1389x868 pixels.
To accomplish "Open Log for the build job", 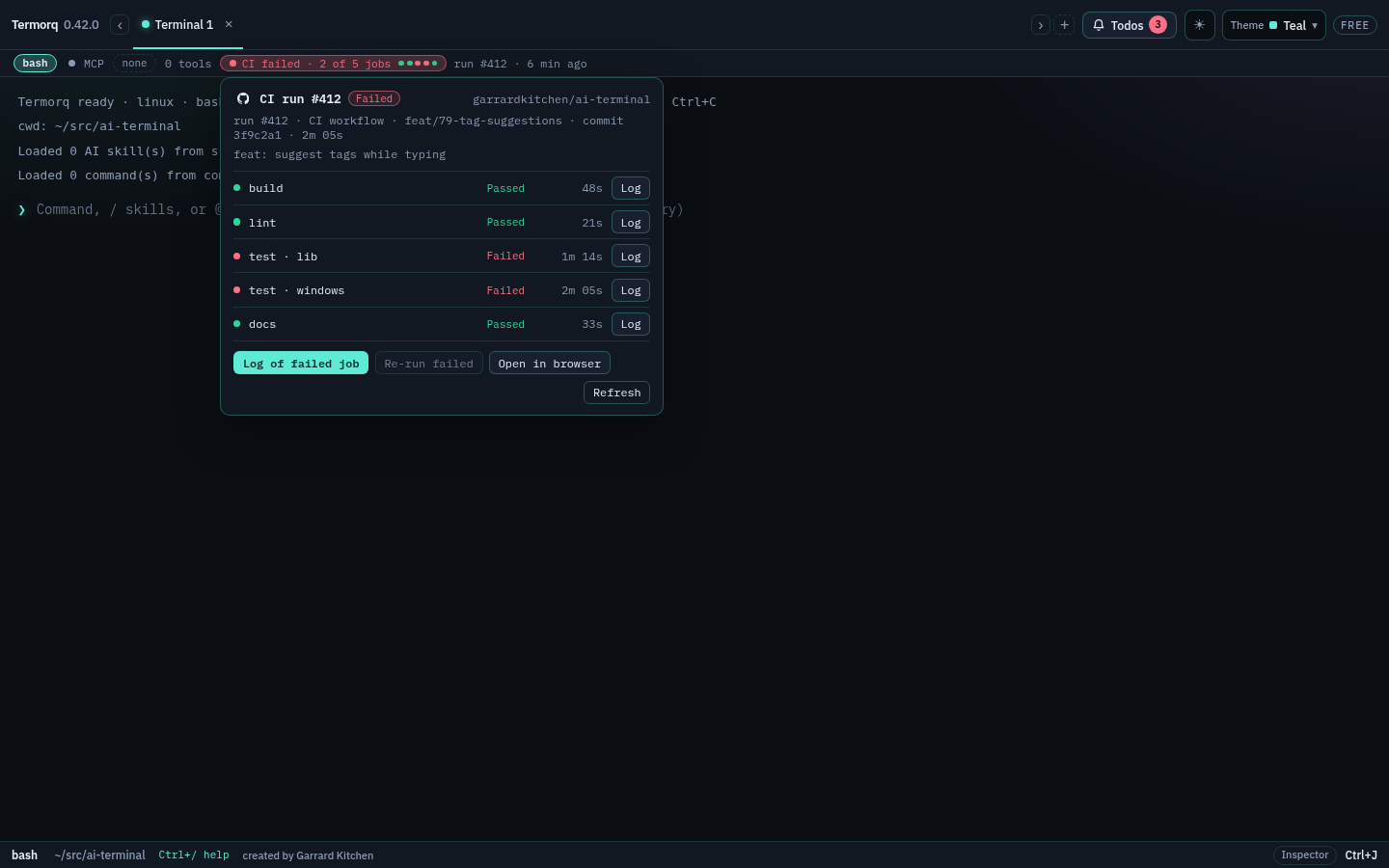I will (631, 188).
